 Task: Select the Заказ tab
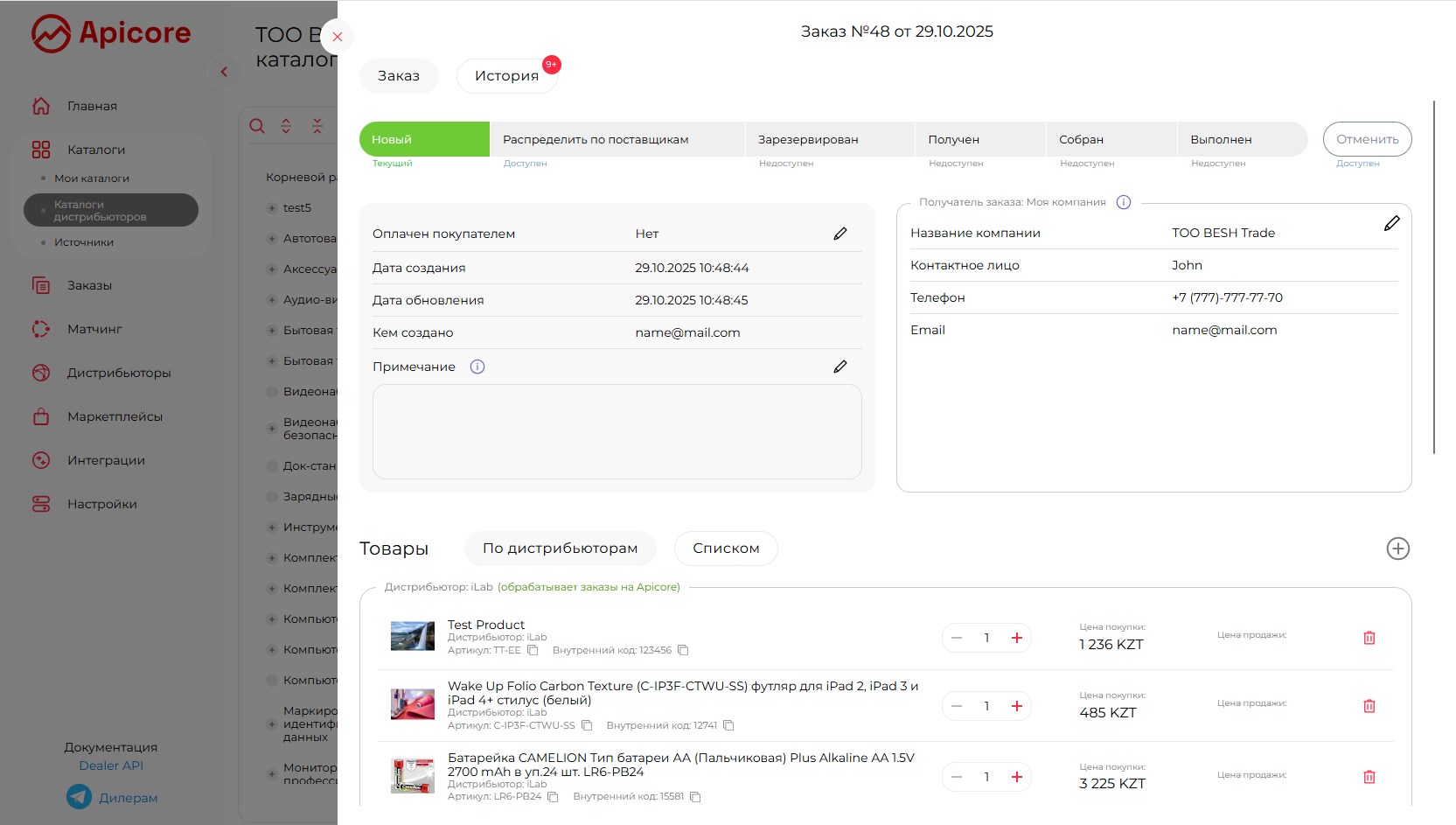pos(399,76)
